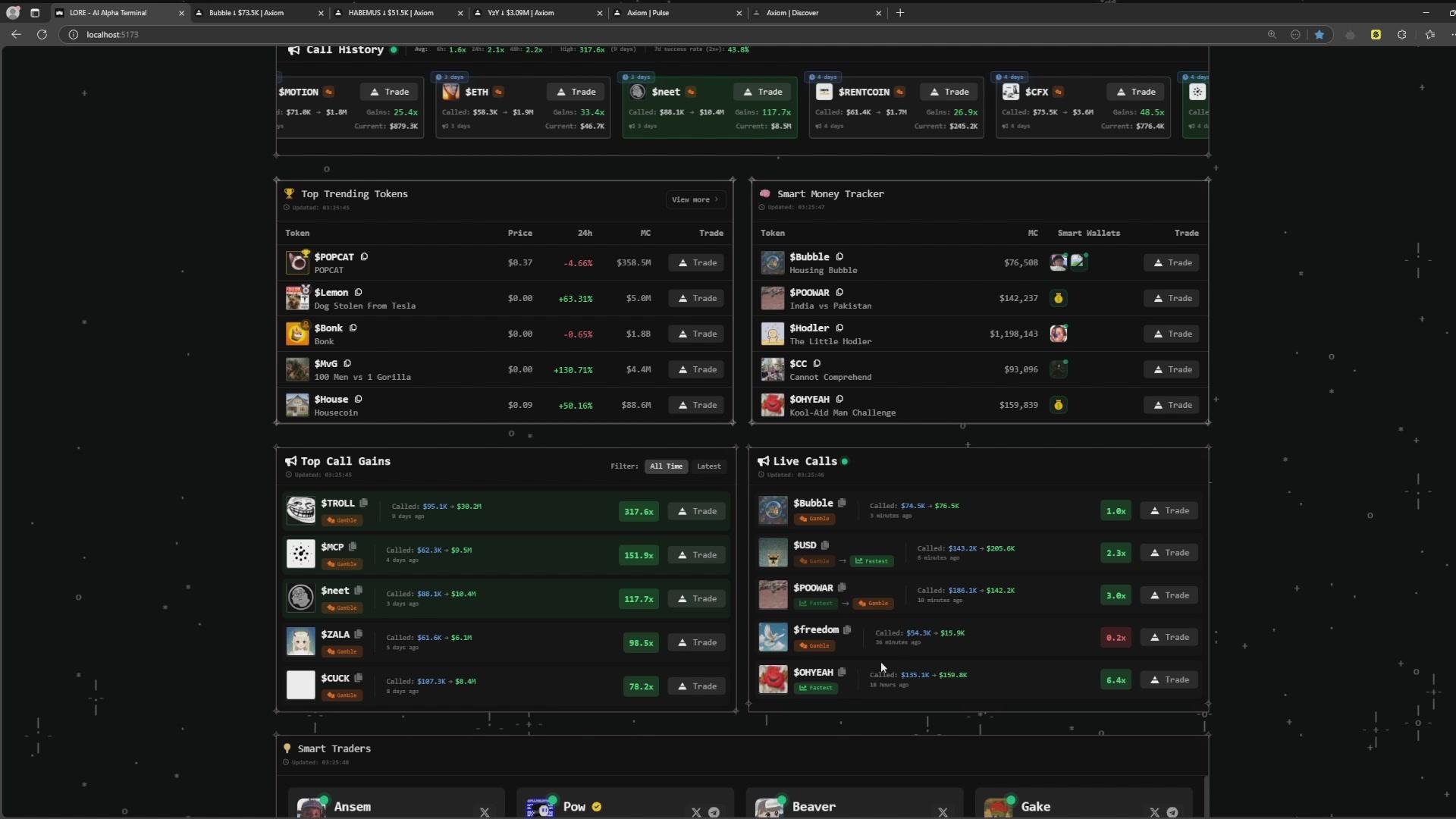Image resolution: width=1456 pixels, height=819 pixels.
Task: Bookmark page with browser star icon
Action: click(1319, 34)
